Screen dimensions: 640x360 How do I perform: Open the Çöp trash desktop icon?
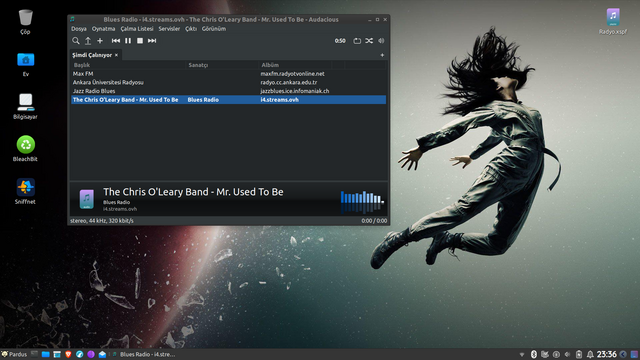pos(25,22)
